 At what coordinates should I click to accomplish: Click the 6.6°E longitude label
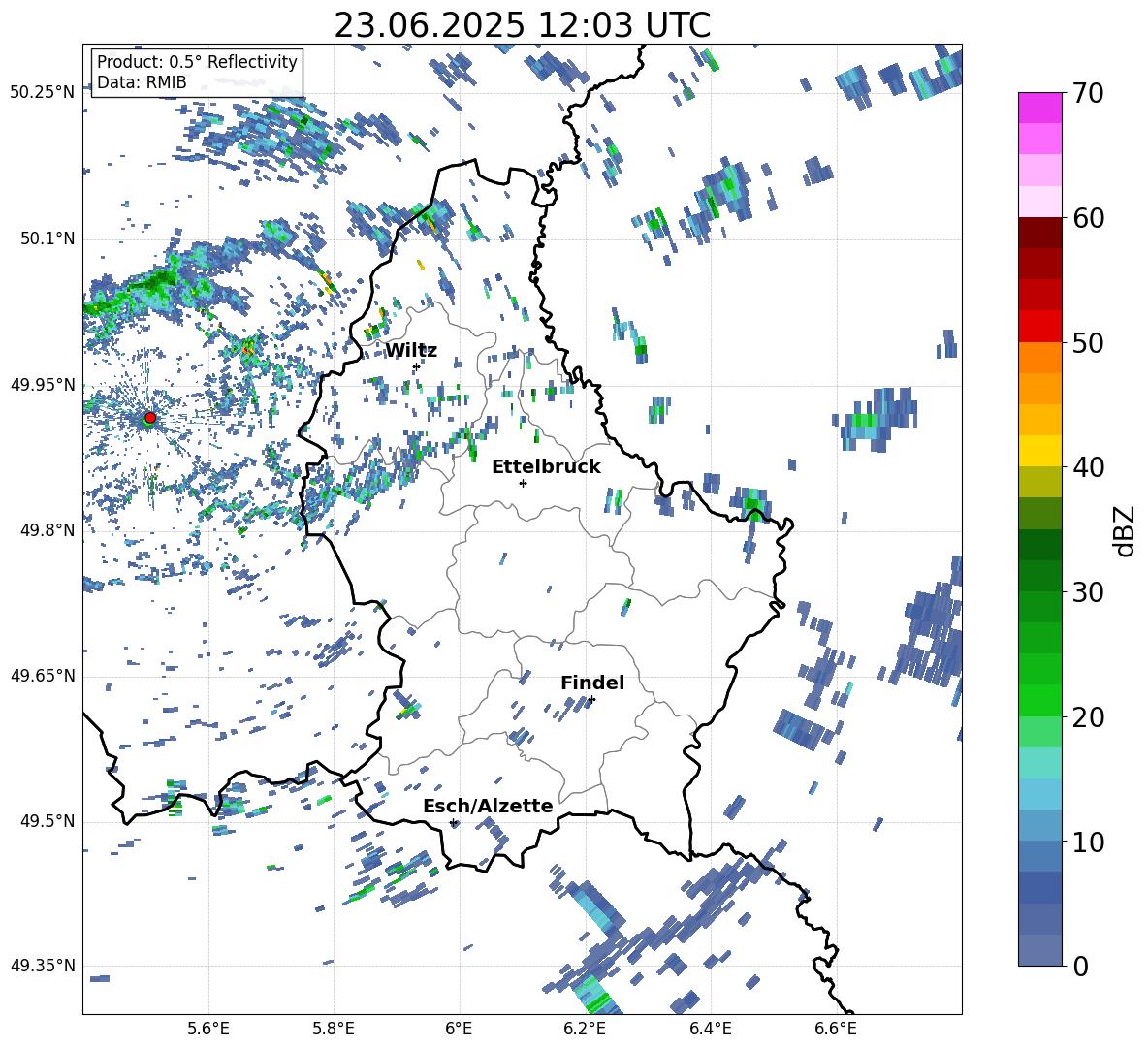point(836,1029)
